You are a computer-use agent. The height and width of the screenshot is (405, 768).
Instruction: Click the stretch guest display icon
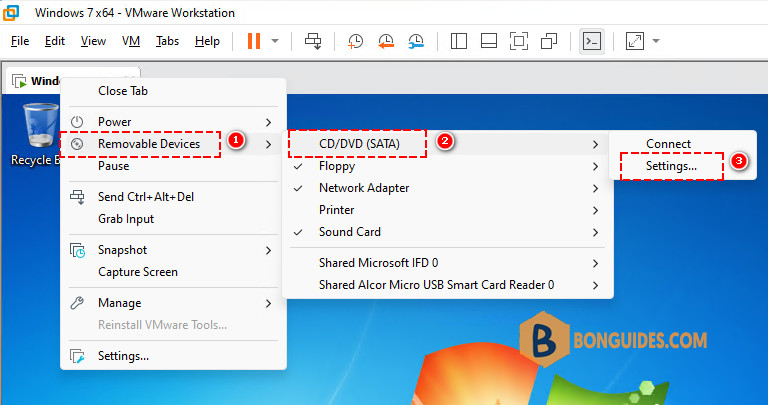(635, 41)
